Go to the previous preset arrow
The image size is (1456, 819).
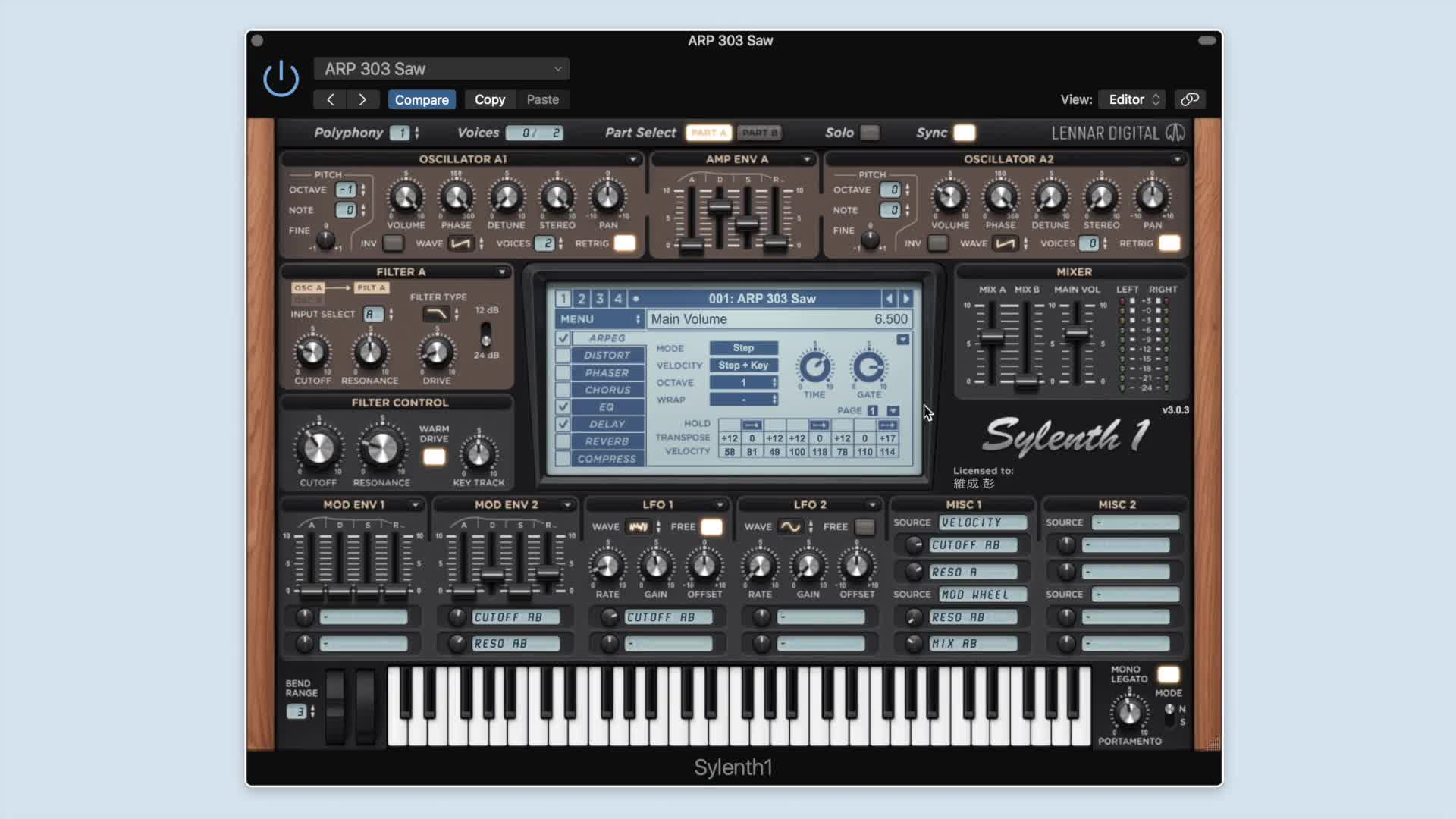pyautogui.click(x=331, y=99)
